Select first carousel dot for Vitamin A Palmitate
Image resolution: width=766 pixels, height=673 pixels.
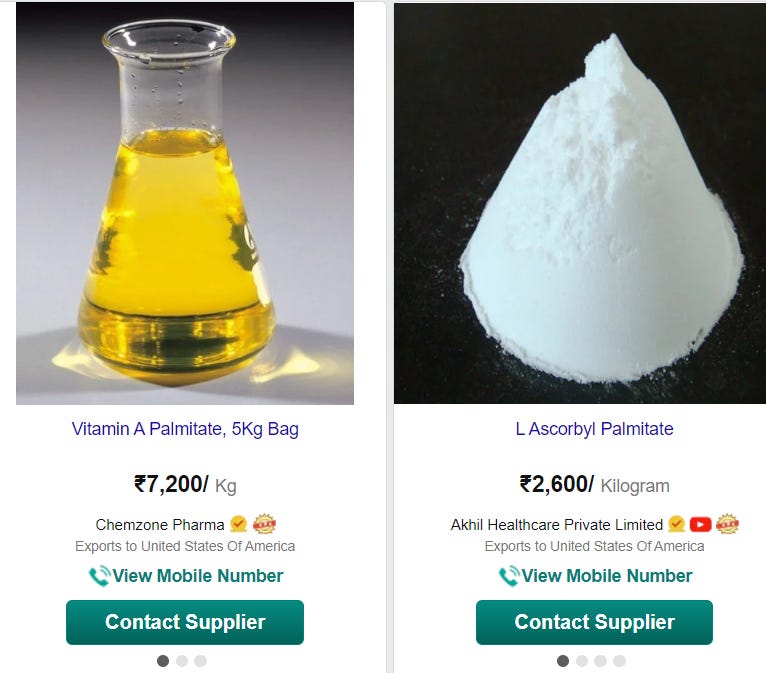pyautogui.click(x=163, y=661)
